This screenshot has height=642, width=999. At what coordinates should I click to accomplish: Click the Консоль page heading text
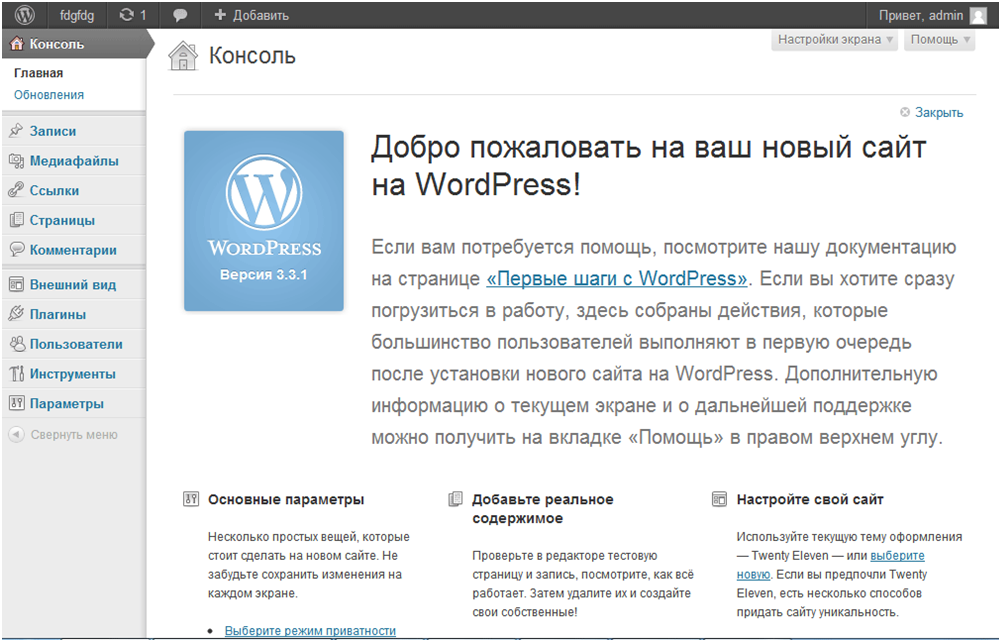pyautogui.click(x=252, y=55)
